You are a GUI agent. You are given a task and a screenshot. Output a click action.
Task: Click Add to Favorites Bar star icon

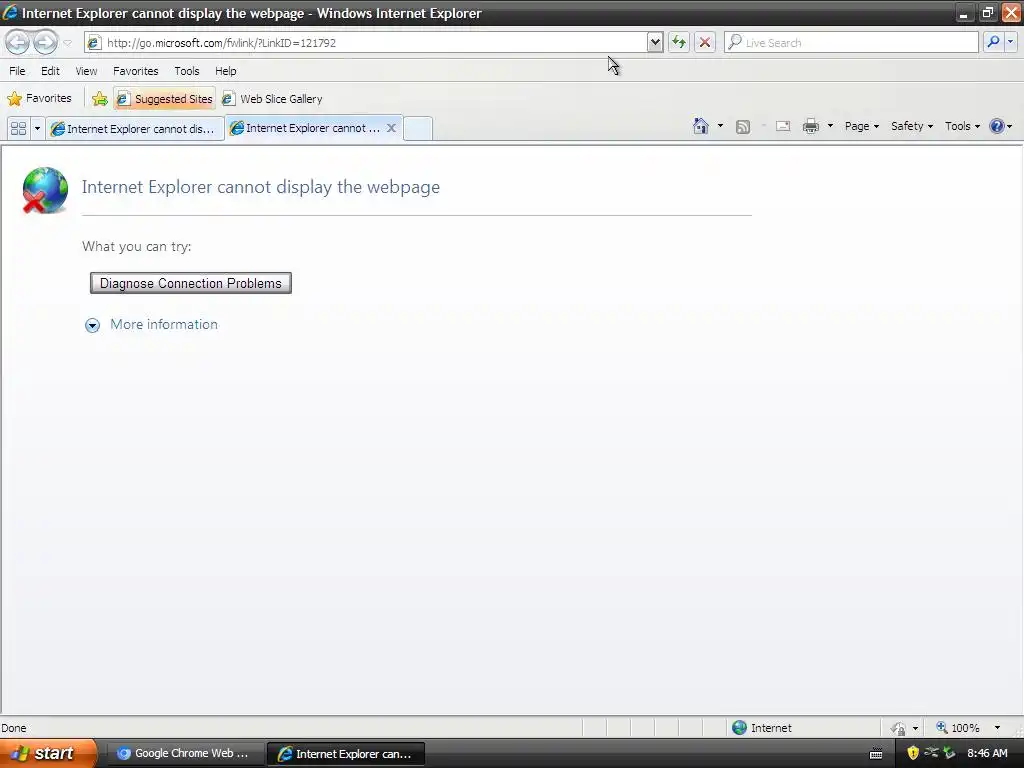point(99,99)
